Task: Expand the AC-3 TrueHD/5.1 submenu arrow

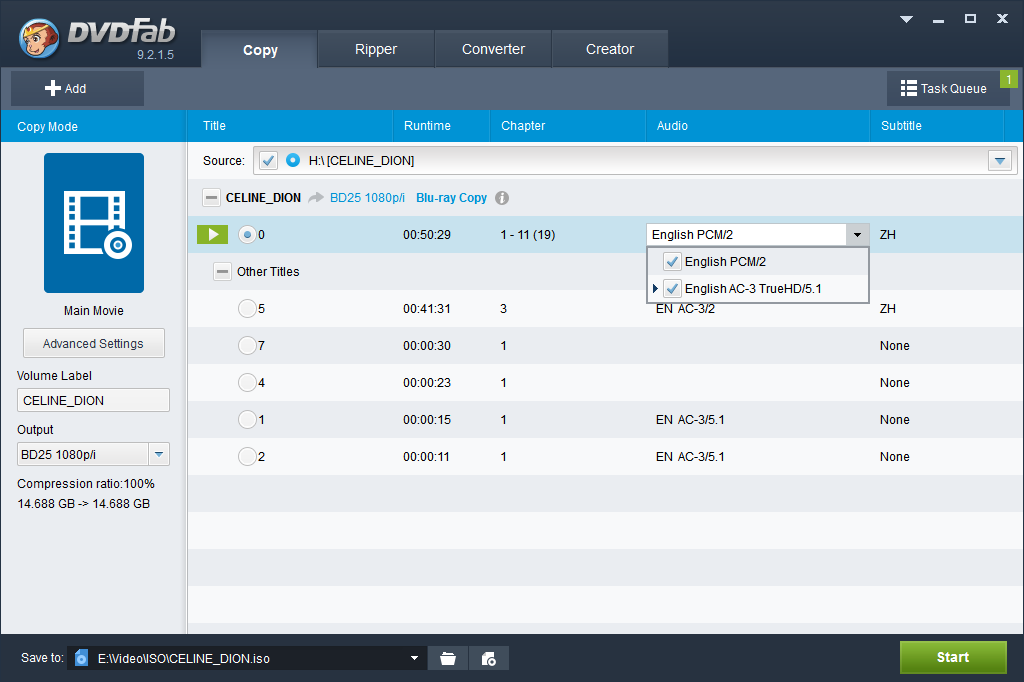Action: tap(655, 289)
